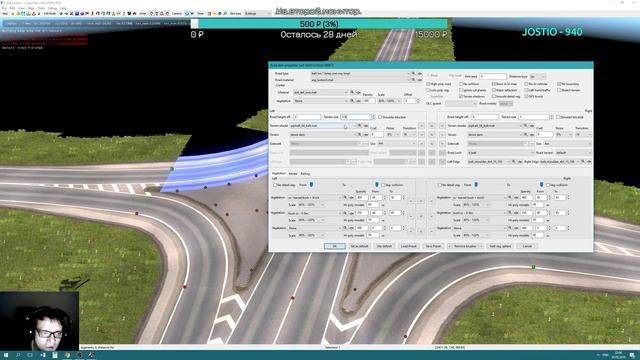Screen dimensions: 640x360
Task: Click the magnifier next to right Terrain shader
Action: 526,125
